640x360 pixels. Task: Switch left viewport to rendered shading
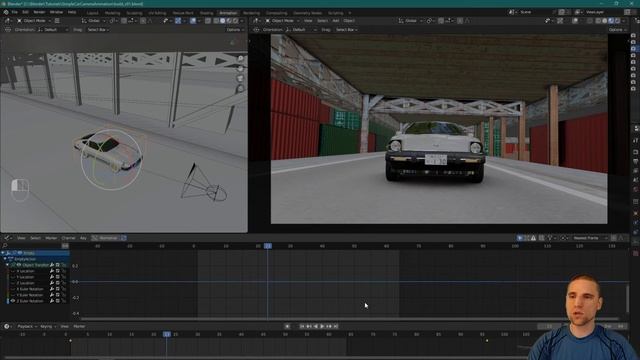(236, 20)
